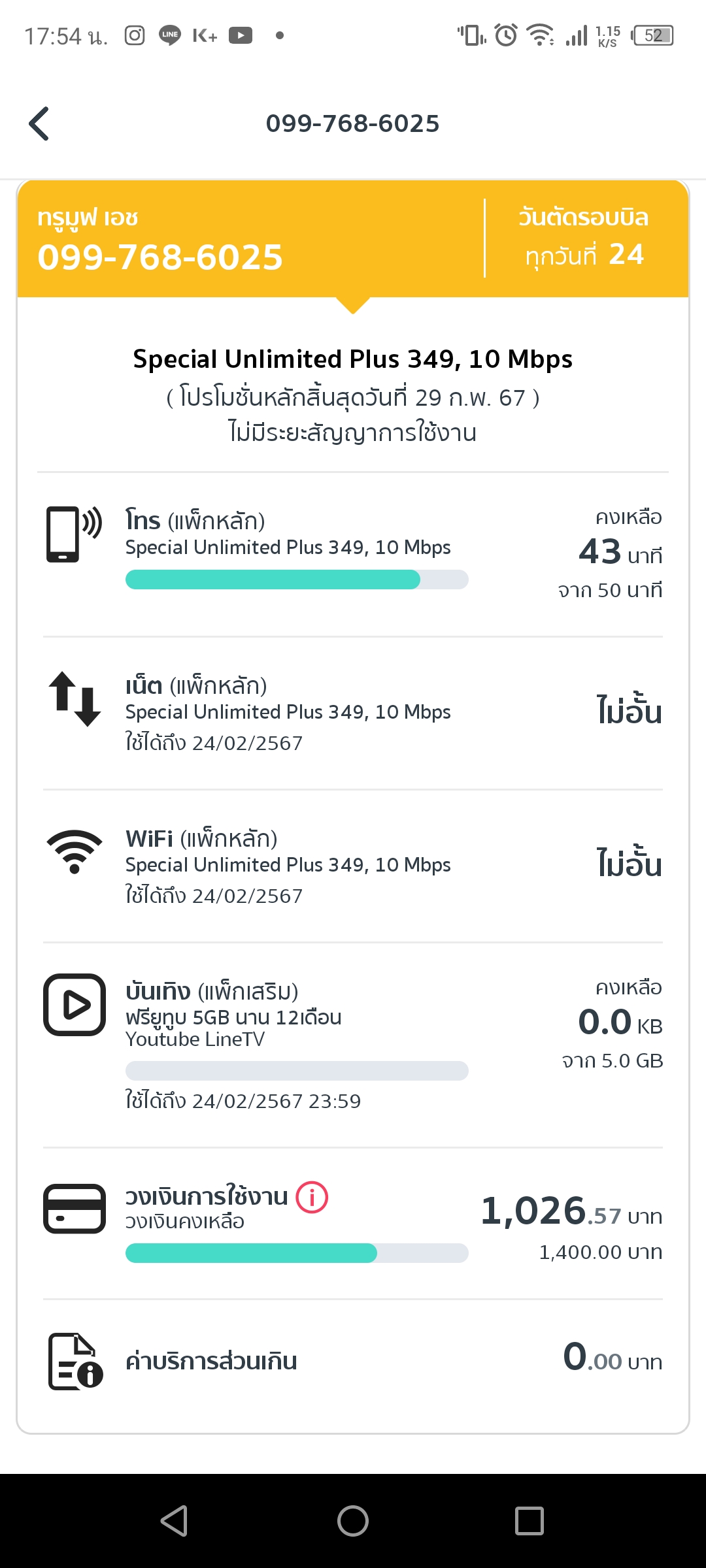Image resolution: width=706 pixels, height=1568 pixels.
Task: Tap the 0.00 baht excess charge amount
Action: [613, 1359]
